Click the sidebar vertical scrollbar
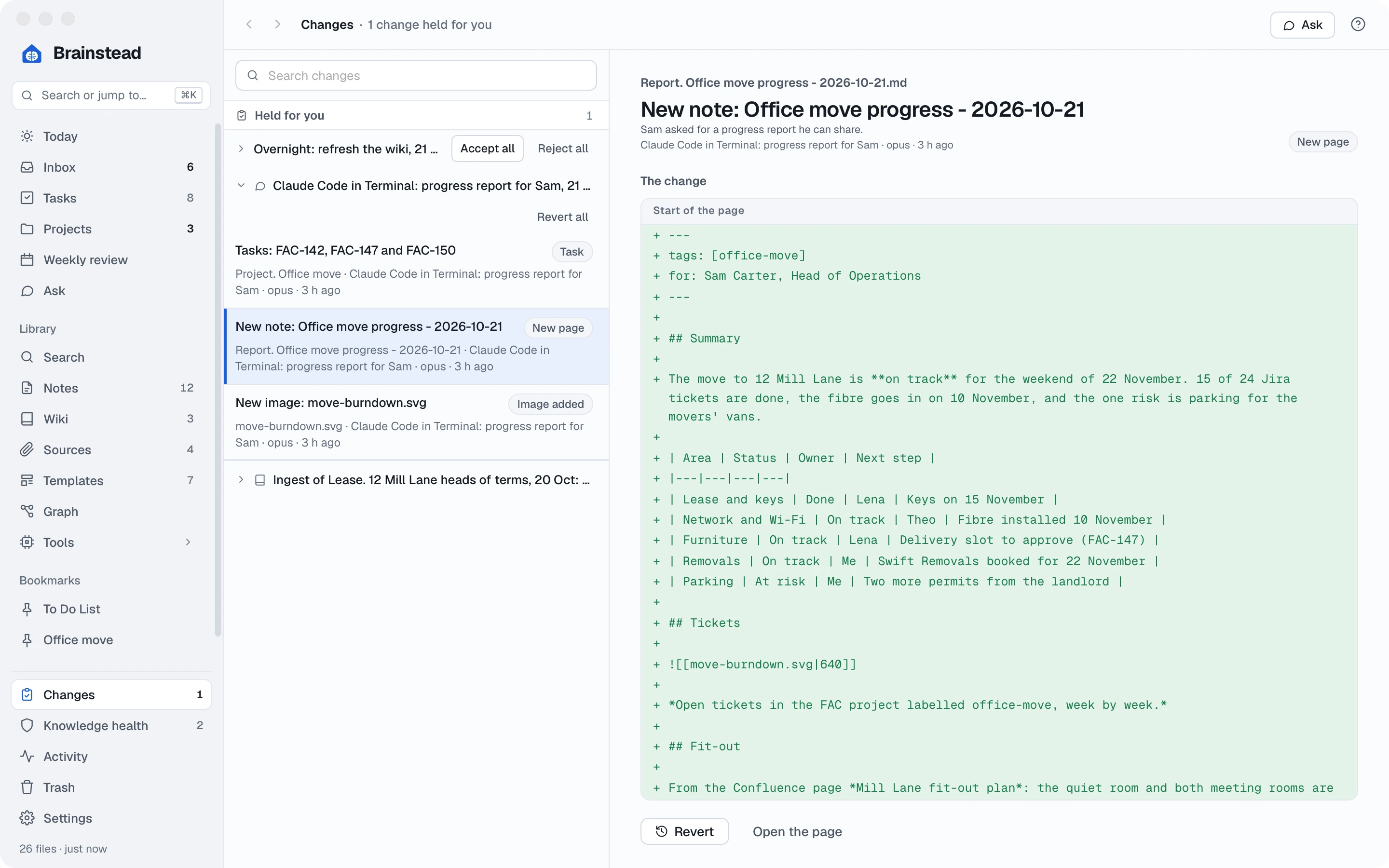Viewport: 1389px width, 868px height. tap(218, 380)
